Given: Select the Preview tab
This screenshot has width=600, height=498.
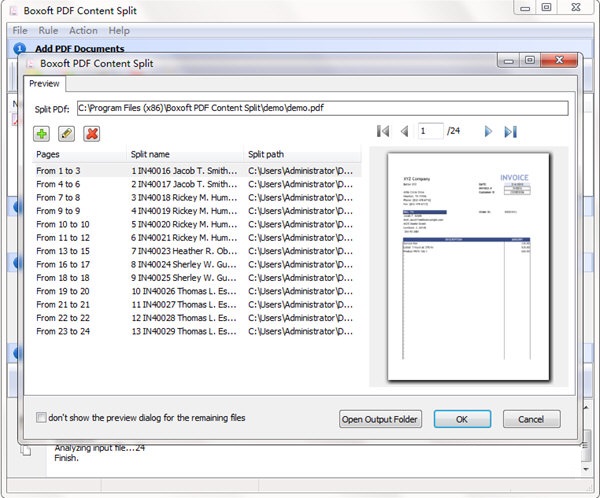Looking at the screenshot, I should (x=44, y=84).
